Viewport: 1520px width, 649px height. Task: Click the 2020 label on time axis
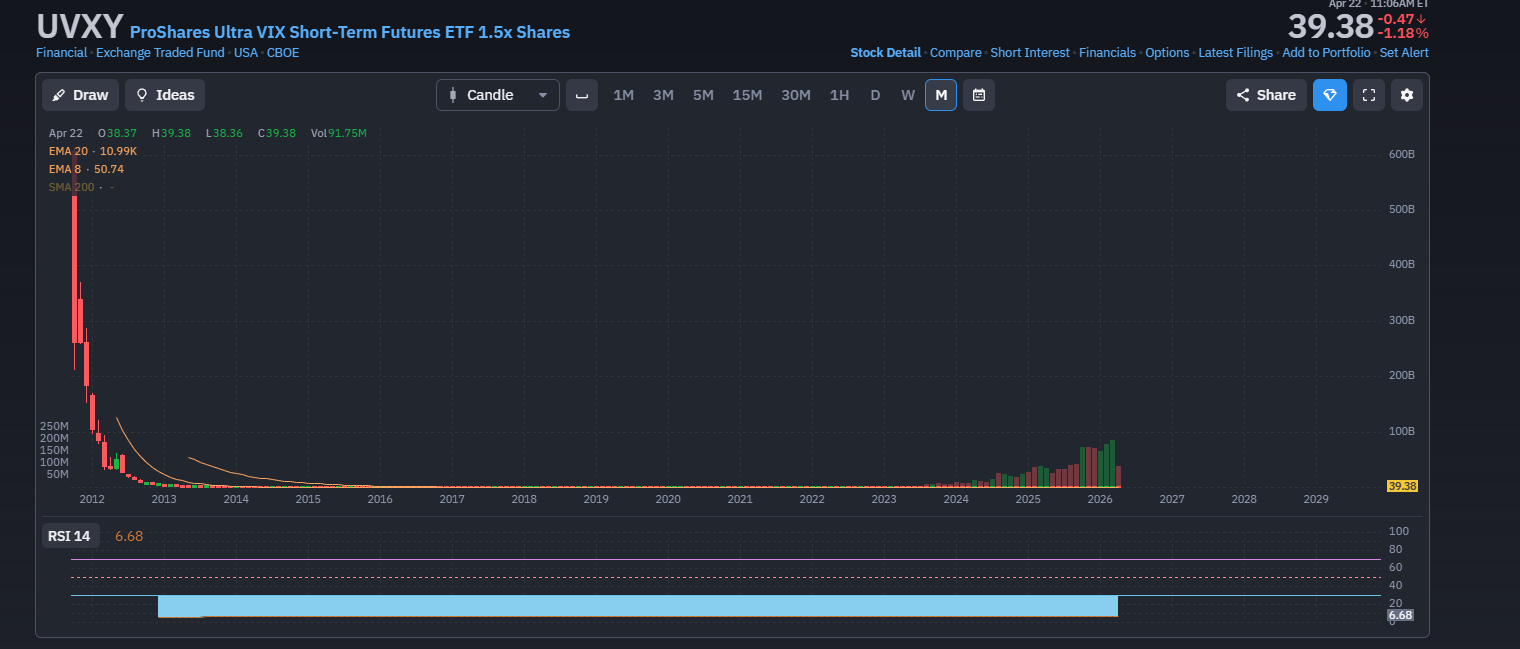pyautogui.click(x=668, y=499)
